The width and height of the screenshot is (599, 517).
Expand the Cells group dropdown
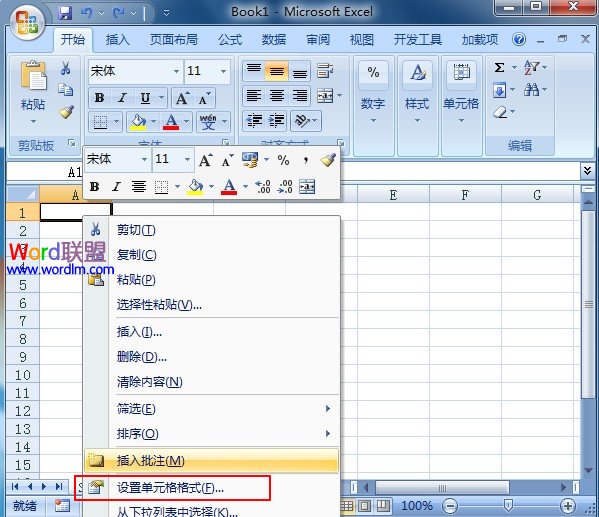[x=461, y=121]
